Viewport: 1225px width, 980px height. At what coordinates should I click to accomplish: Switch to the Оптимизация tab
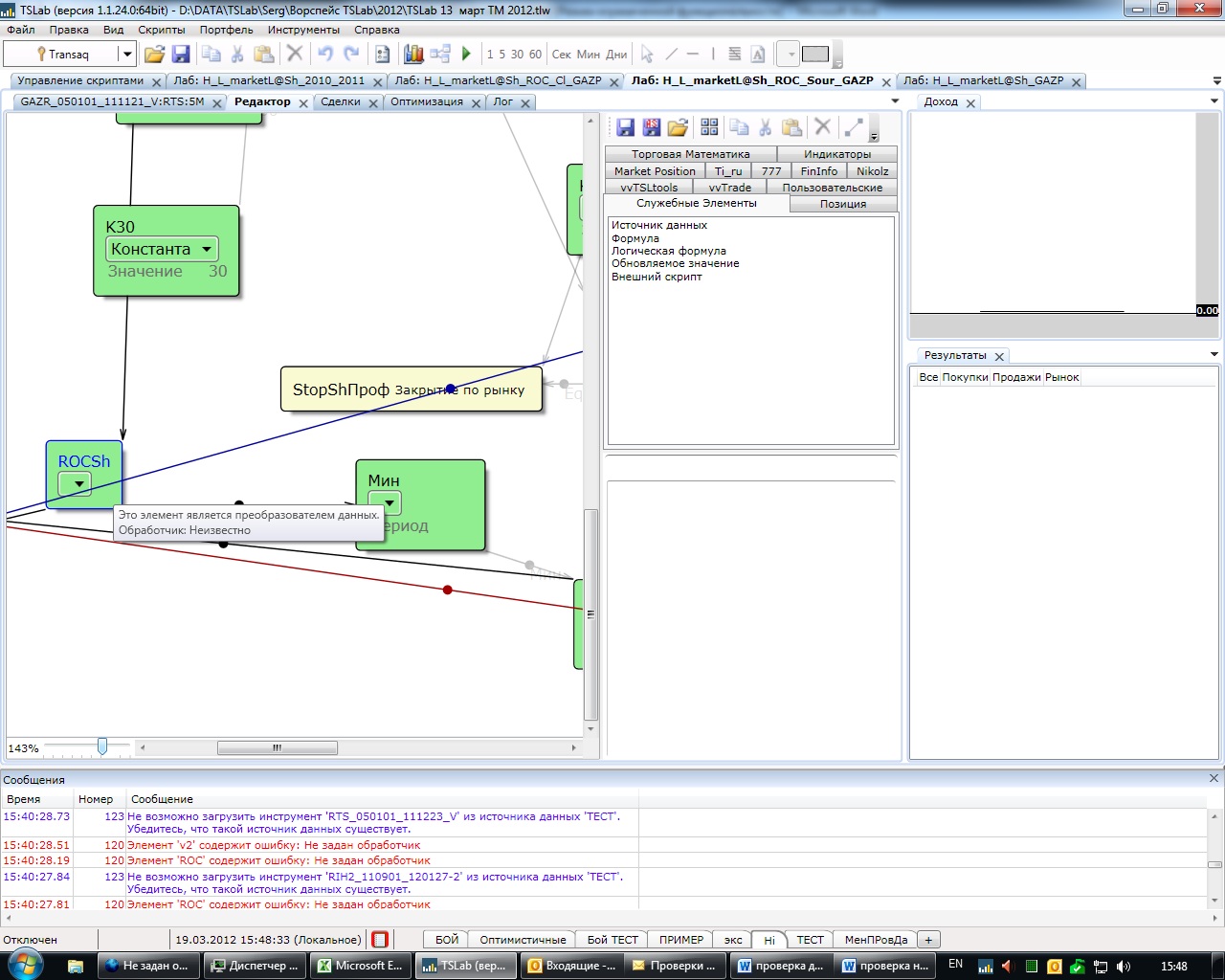click(426, 102)
